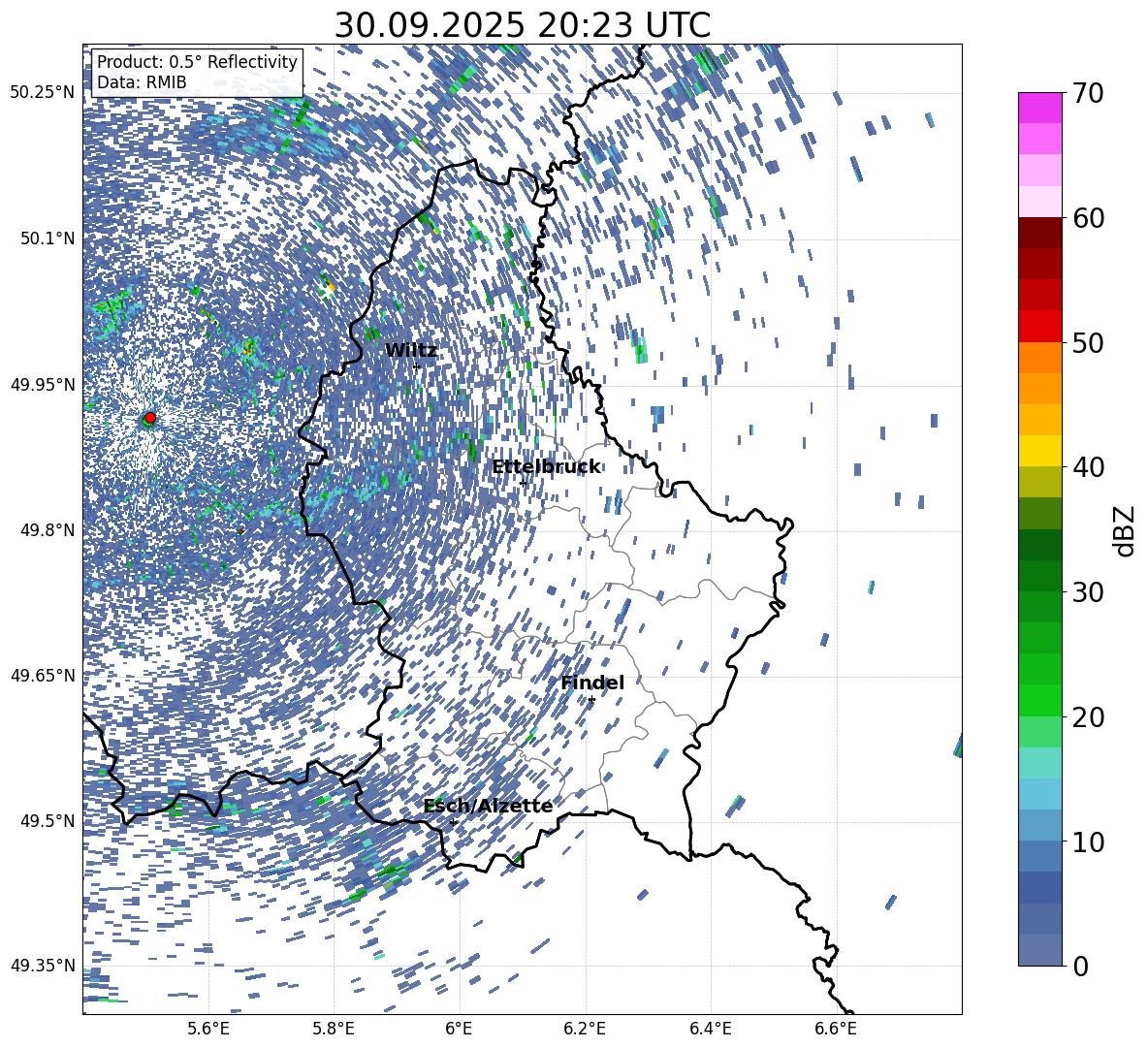Click the 49.8°N latitude label
The height and width of the screenshot is (1048, 1148).
click(48, 530)
